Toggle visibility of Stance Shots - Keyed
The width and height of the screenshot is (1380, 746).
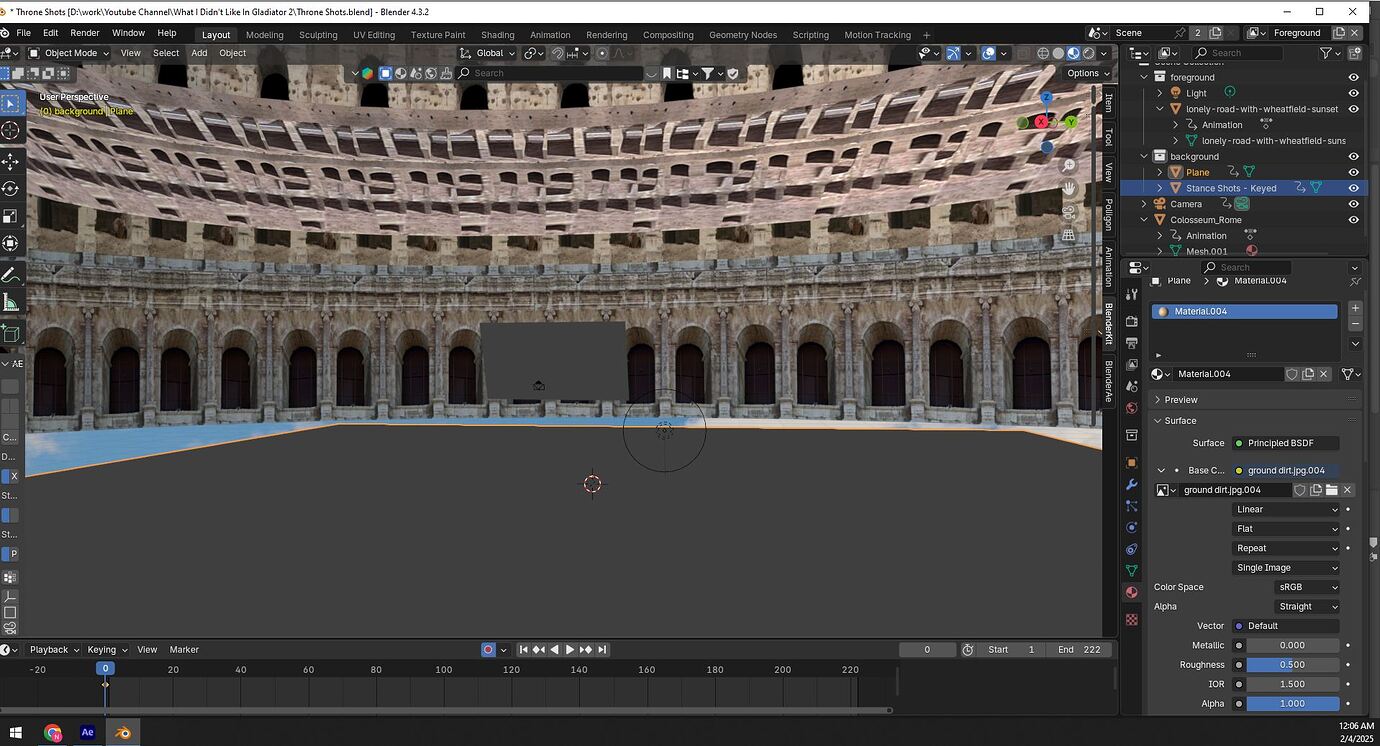click(x=1353, y=188)
